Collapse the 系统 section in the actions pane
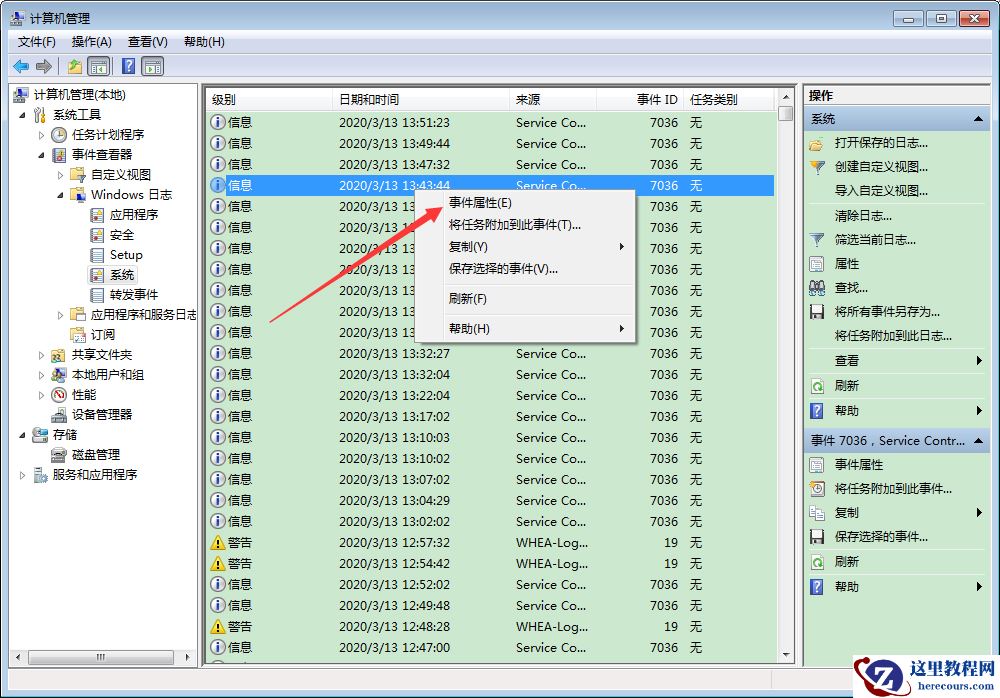The height and width of the screenshot is (698, 1000). (977, 118)
